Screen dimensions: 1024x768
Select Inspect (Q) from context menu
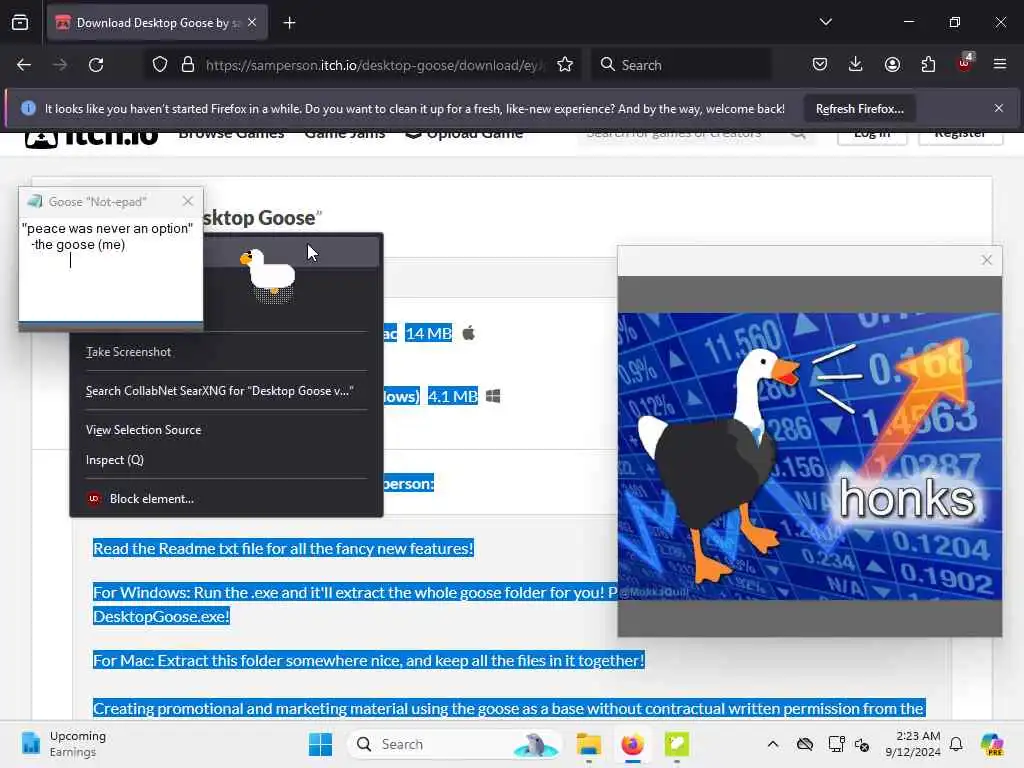pos(226,460)
